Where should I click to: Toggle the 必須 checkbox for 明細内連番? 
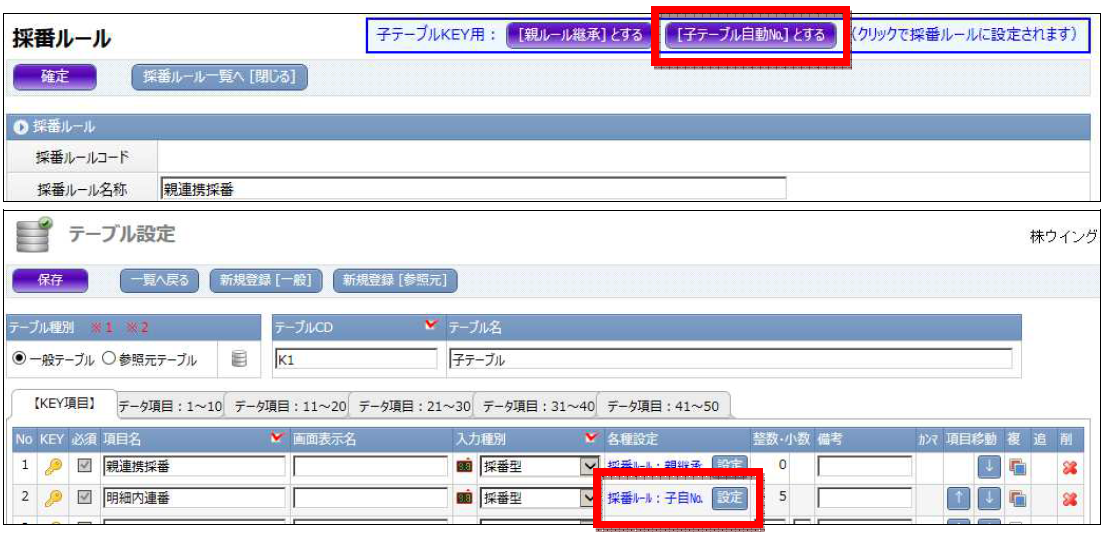pos(85,497)
